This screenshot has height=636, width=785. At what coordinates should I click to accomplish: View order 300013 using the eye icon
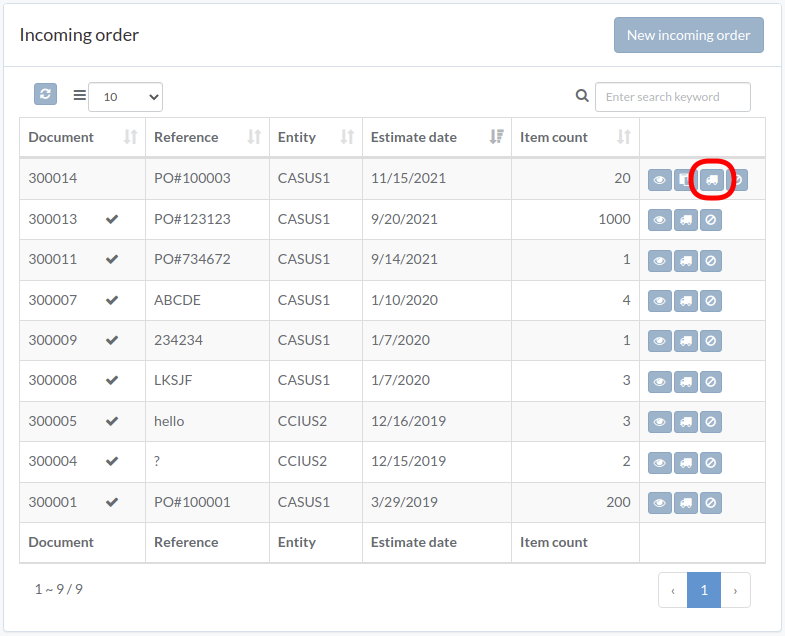(660, 220)
